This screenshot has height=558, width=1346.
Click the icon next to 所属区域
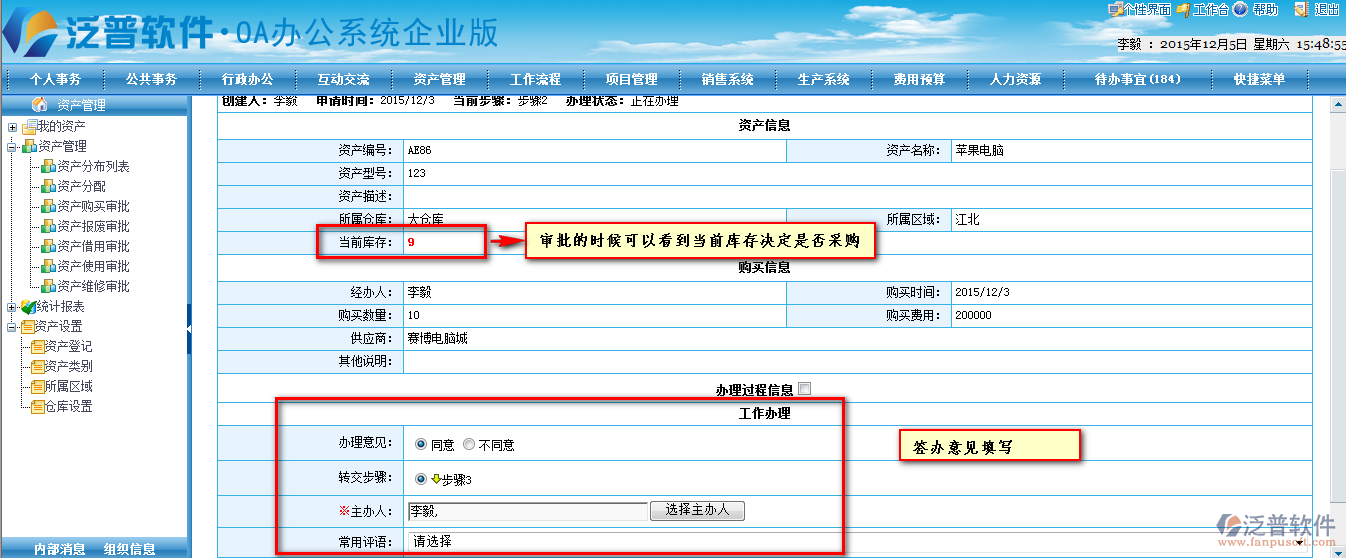38,387
